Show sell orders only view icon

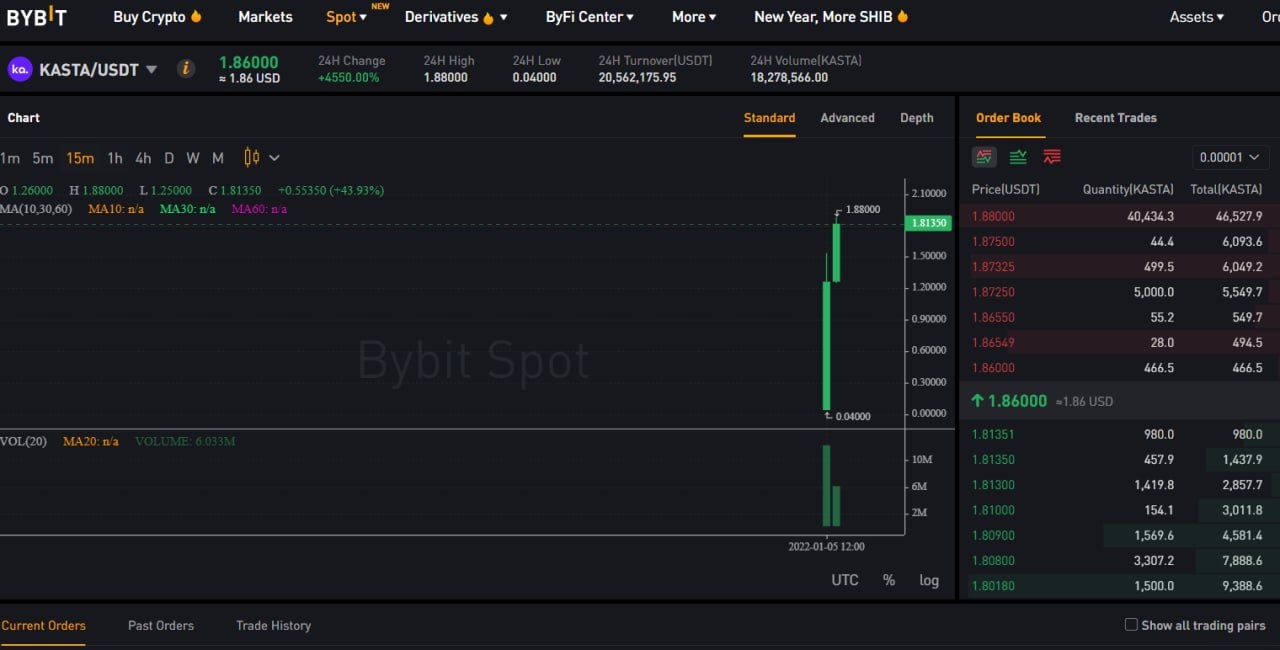1052,157
